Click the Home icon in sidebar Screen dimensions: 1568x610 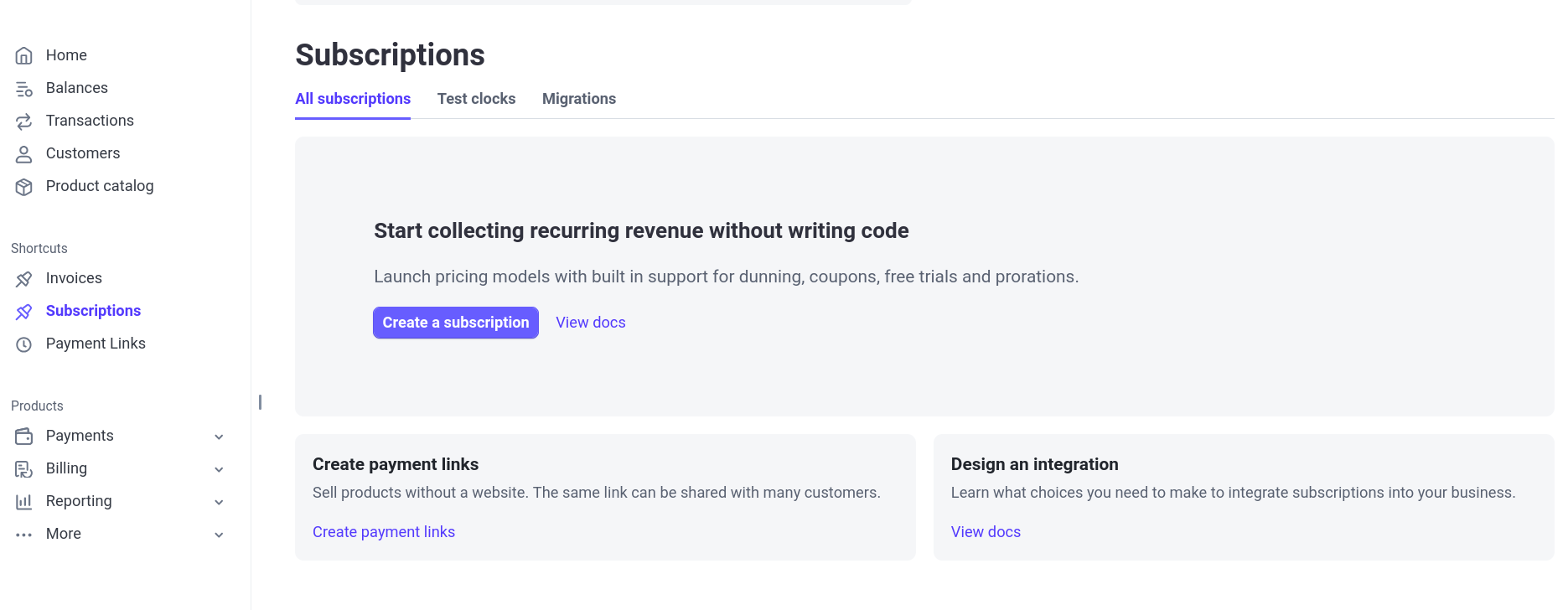(24, 56)
